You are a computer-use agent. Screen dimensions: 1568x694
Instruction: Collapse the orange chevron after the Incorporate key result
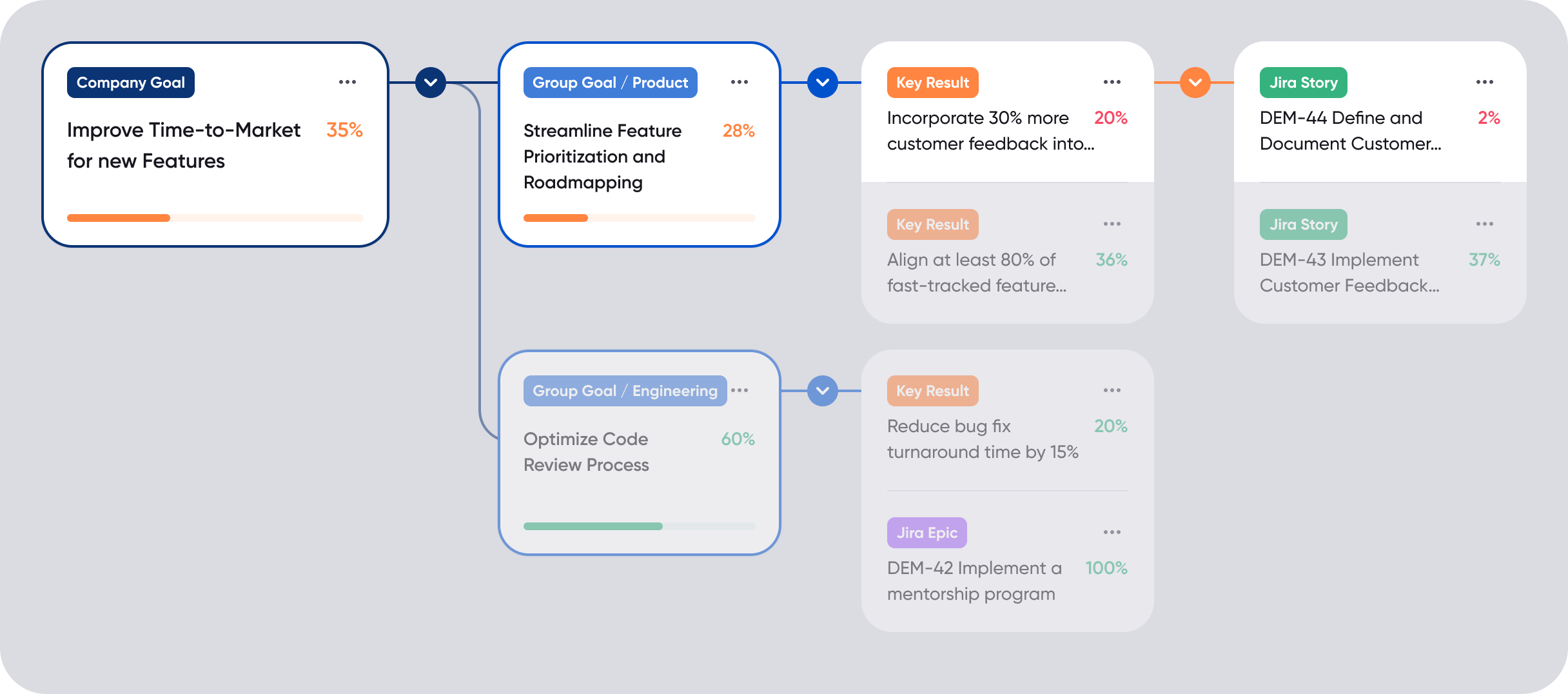tap(1195, 83)
